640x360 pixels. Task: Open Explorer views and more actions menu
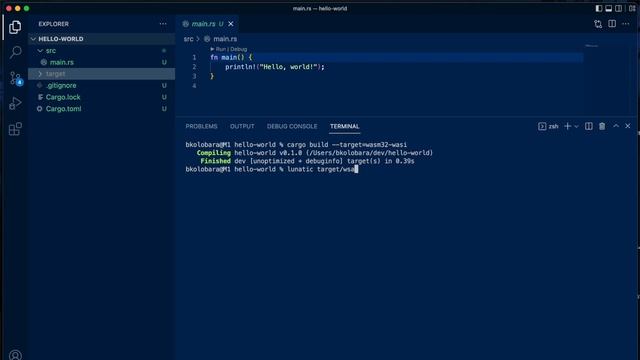163,24
